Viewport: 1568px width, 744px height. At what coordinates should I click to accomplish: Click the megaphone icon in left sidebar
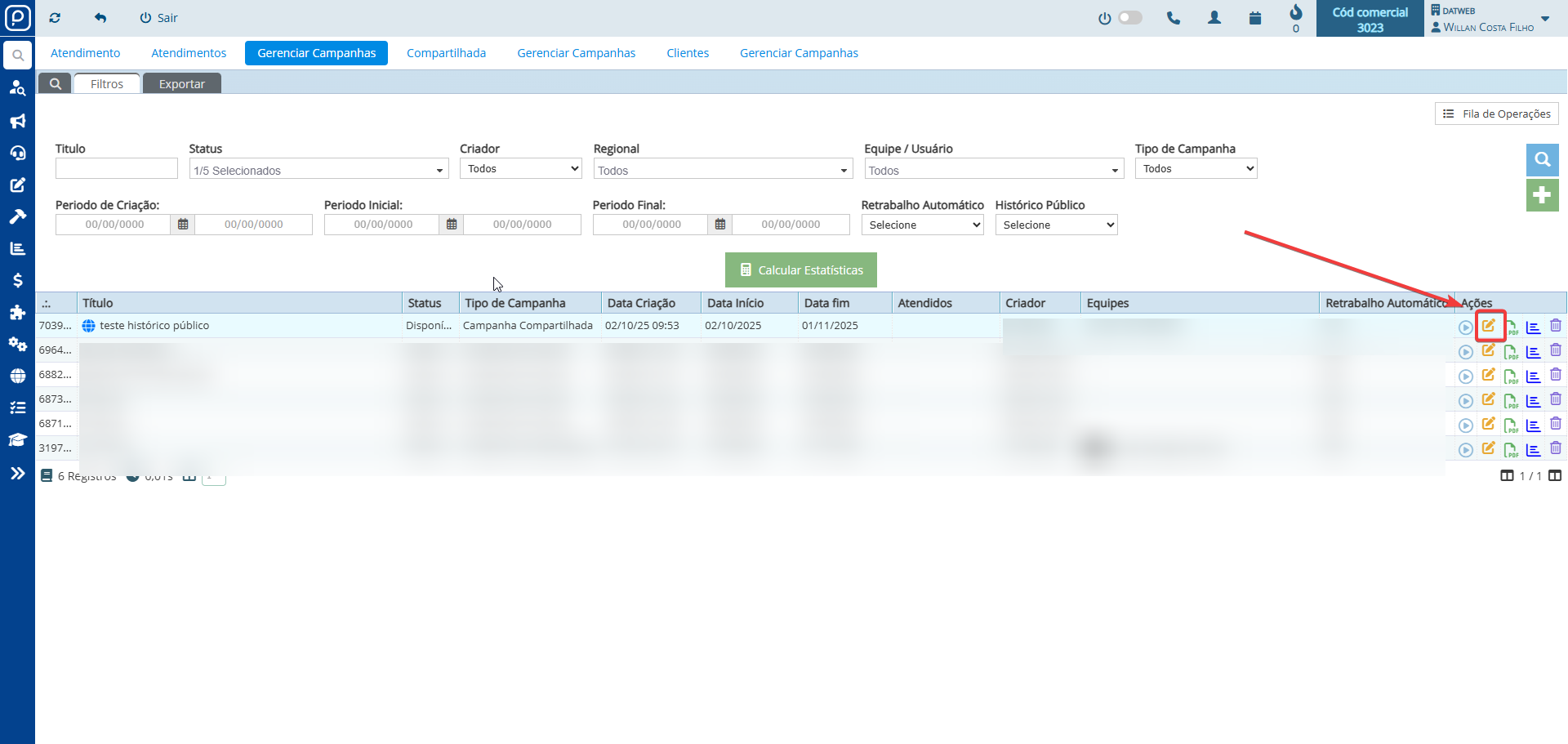(x=17, y=121)
